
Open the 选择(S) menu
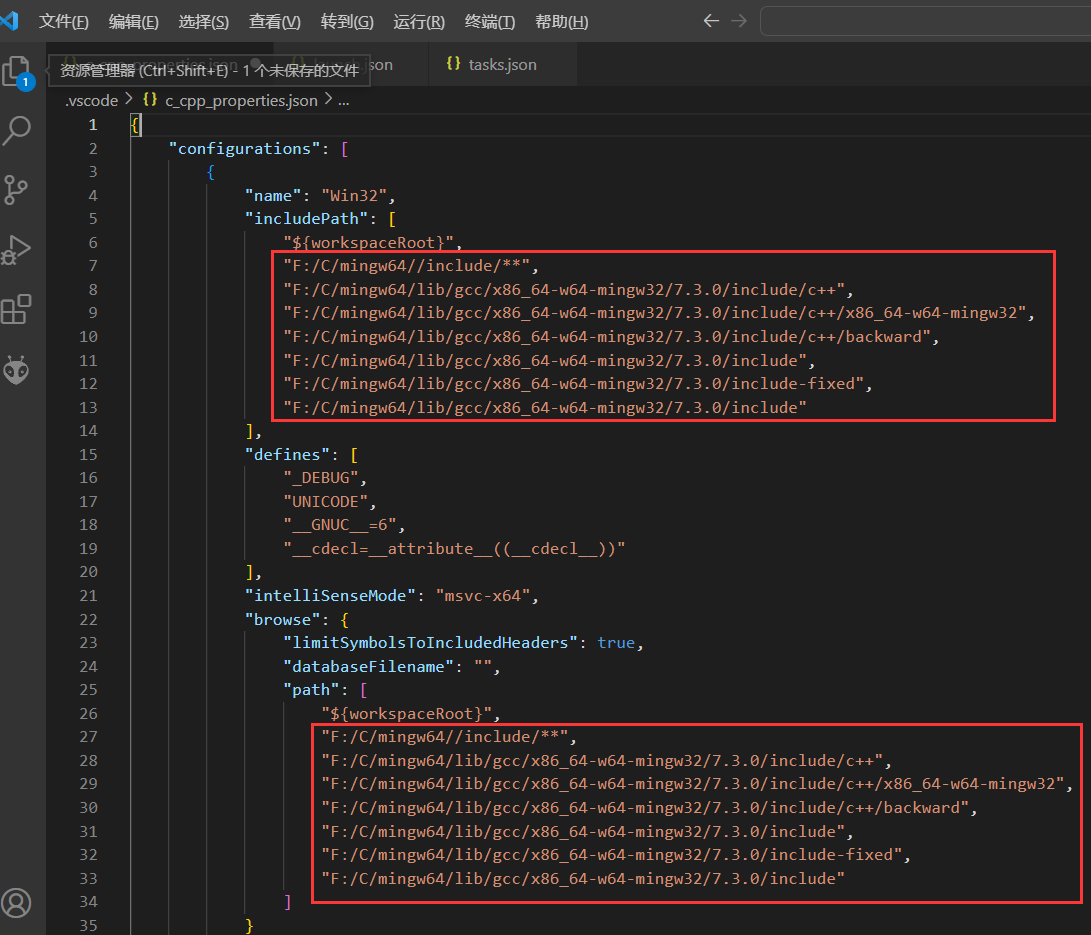tap(203, 22)
